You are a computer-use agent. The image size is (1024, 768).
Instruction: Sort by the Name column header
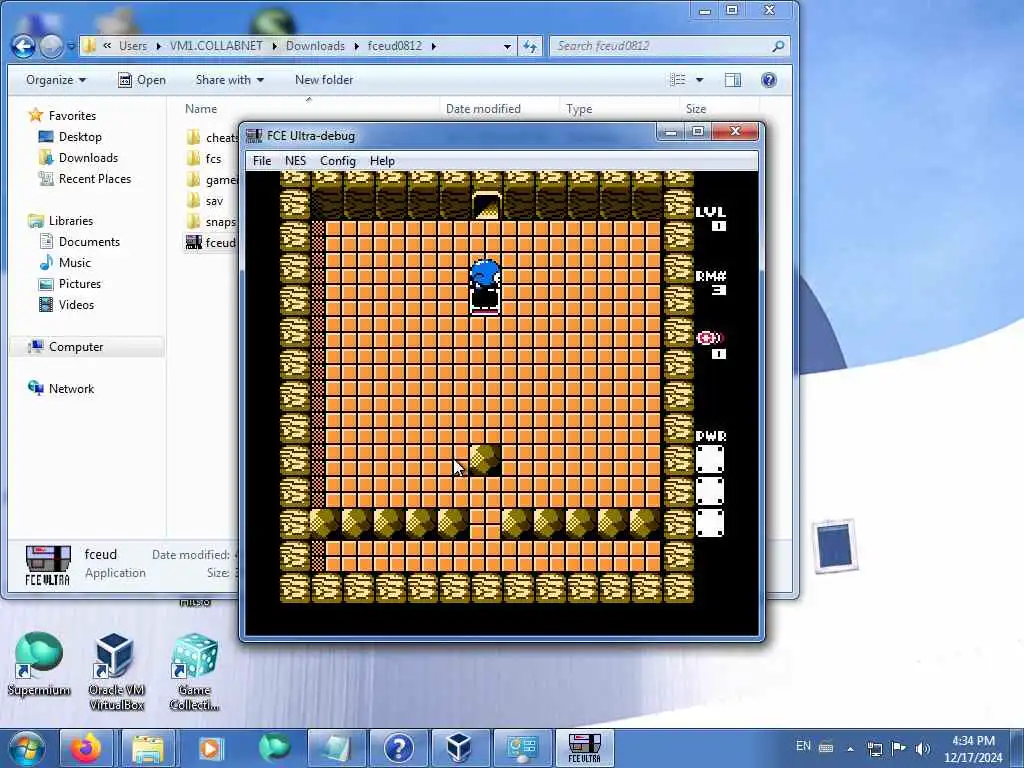click(201, 109)
